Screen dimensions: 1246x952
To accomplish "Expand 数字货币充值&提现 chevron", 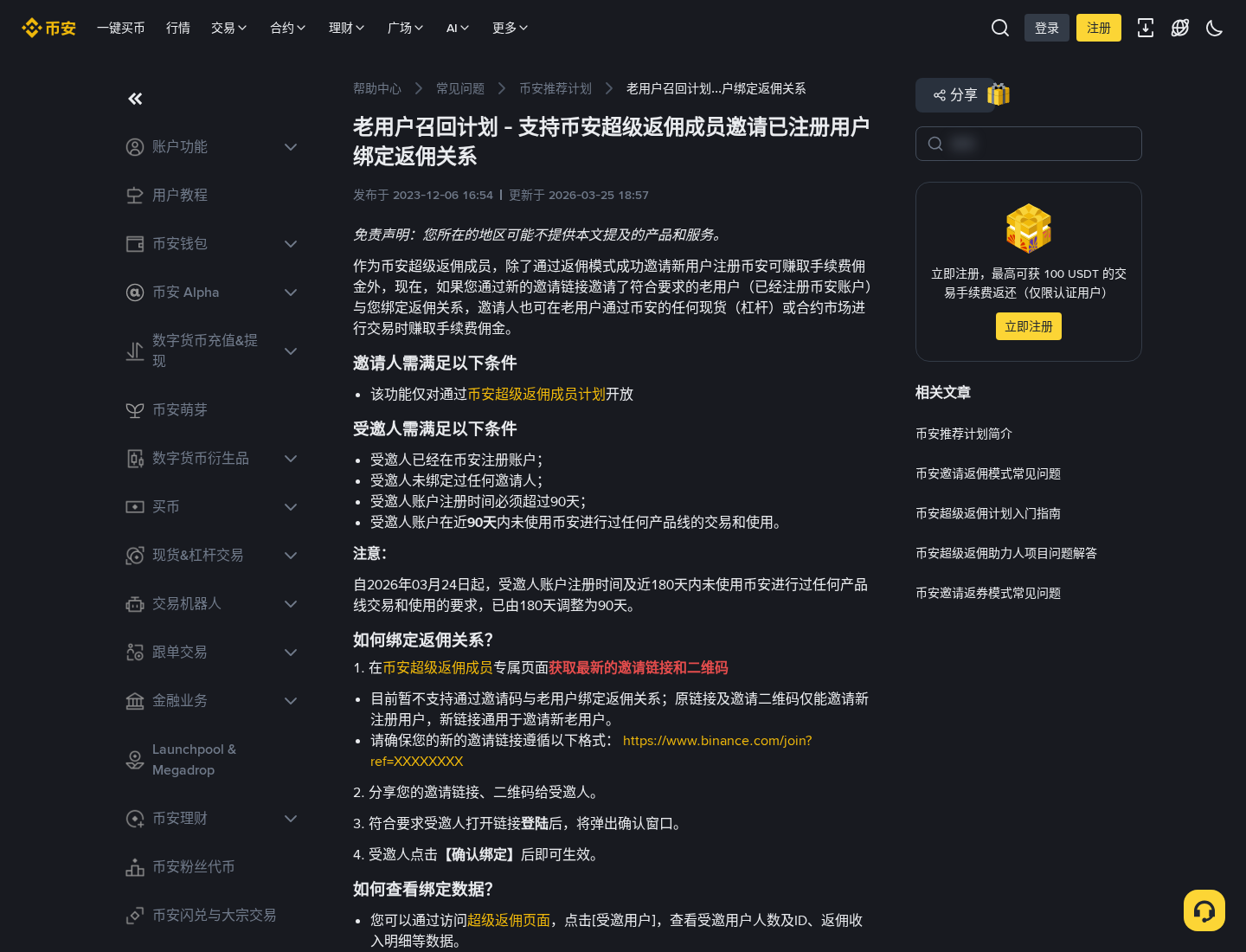I will 291,351.
